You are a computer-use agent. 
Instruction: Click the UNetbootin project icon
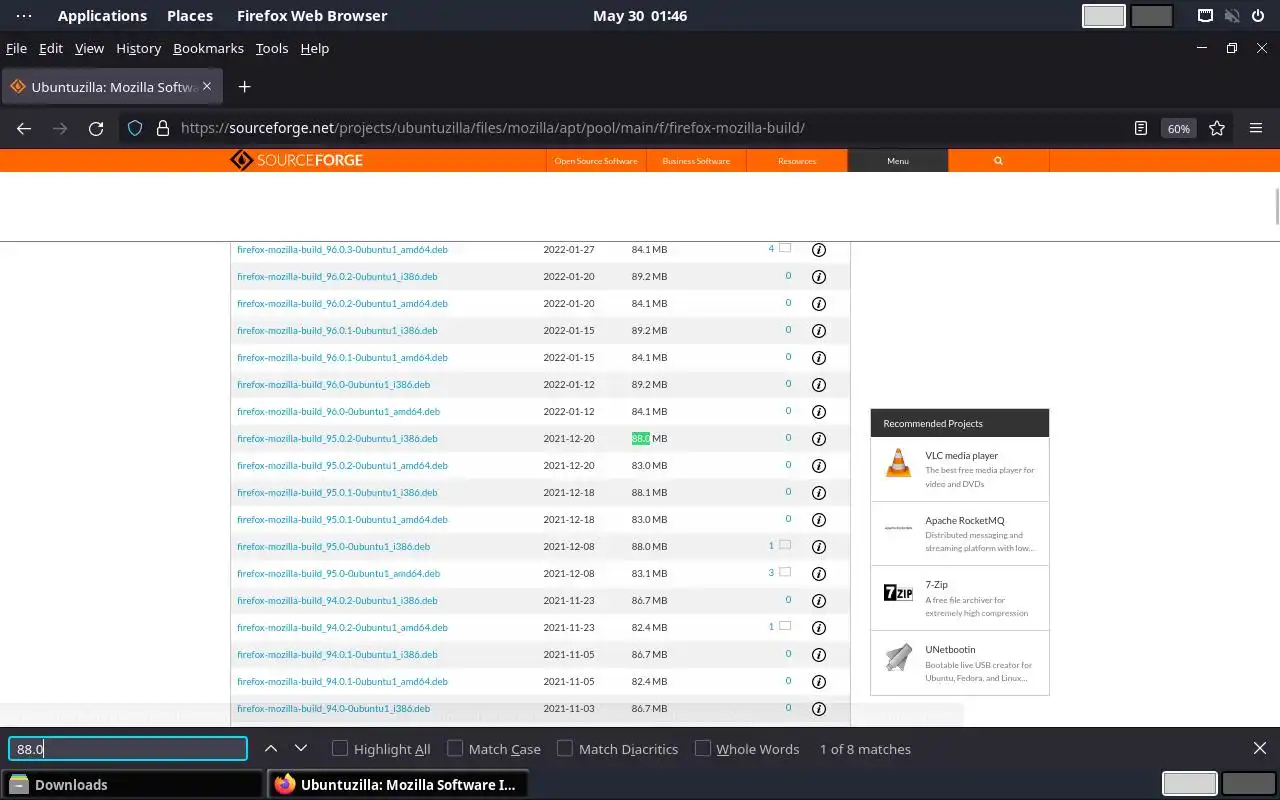[899, 657]
